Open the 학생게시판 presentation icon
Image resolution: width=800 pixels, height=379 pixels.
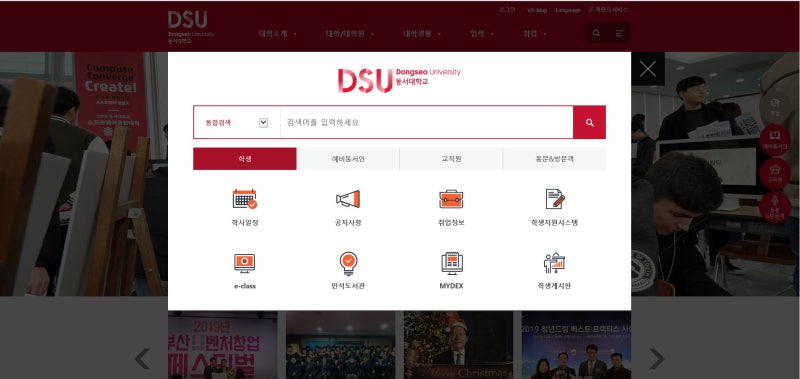pos(555,263)
